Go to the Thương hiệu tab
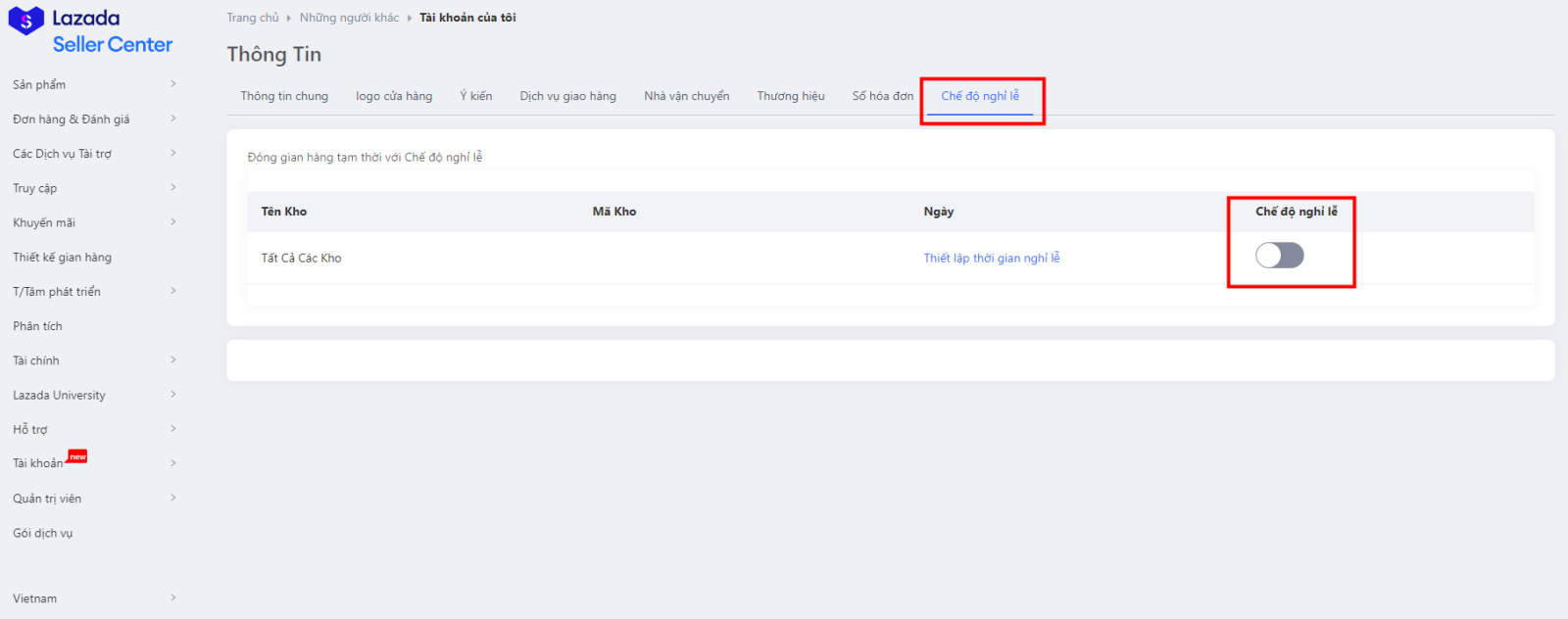This screenshot has height=619, width=1568. [790, 96]
